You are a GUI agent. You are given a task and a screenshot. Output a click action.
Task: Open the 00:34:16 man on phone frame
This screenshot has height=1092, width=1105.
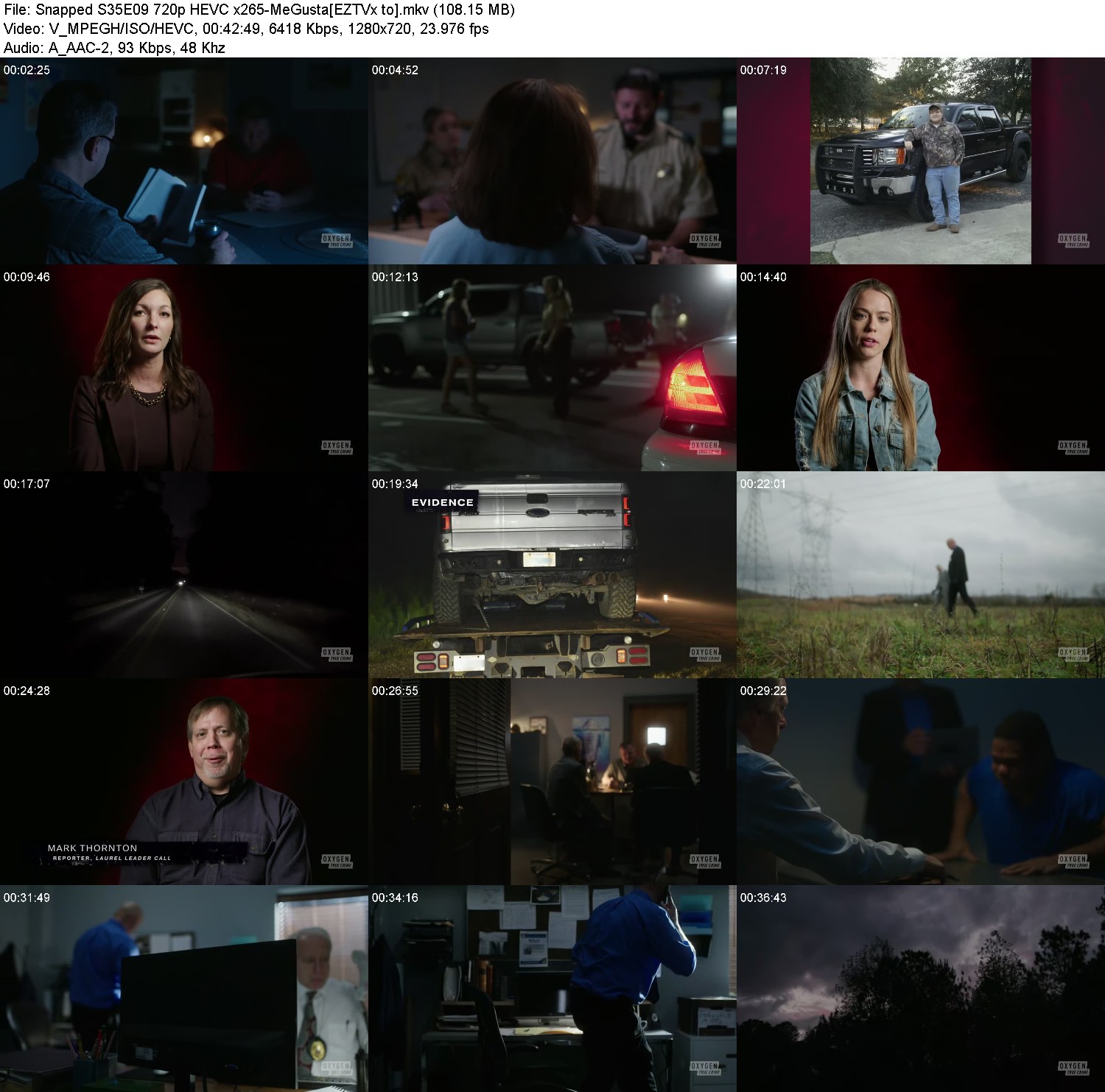552,989
